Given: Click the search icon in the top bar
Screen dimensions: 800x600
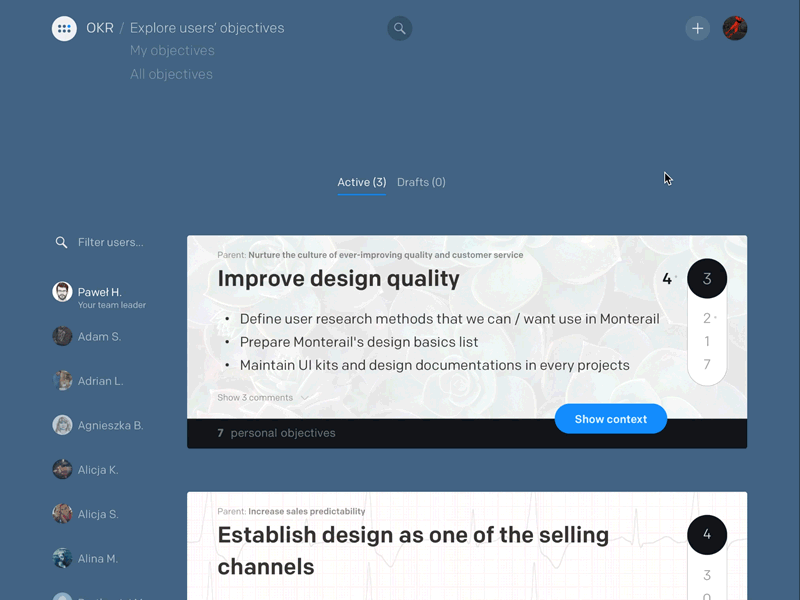Looking at the screenshot, I should click(x=399, y=28).
